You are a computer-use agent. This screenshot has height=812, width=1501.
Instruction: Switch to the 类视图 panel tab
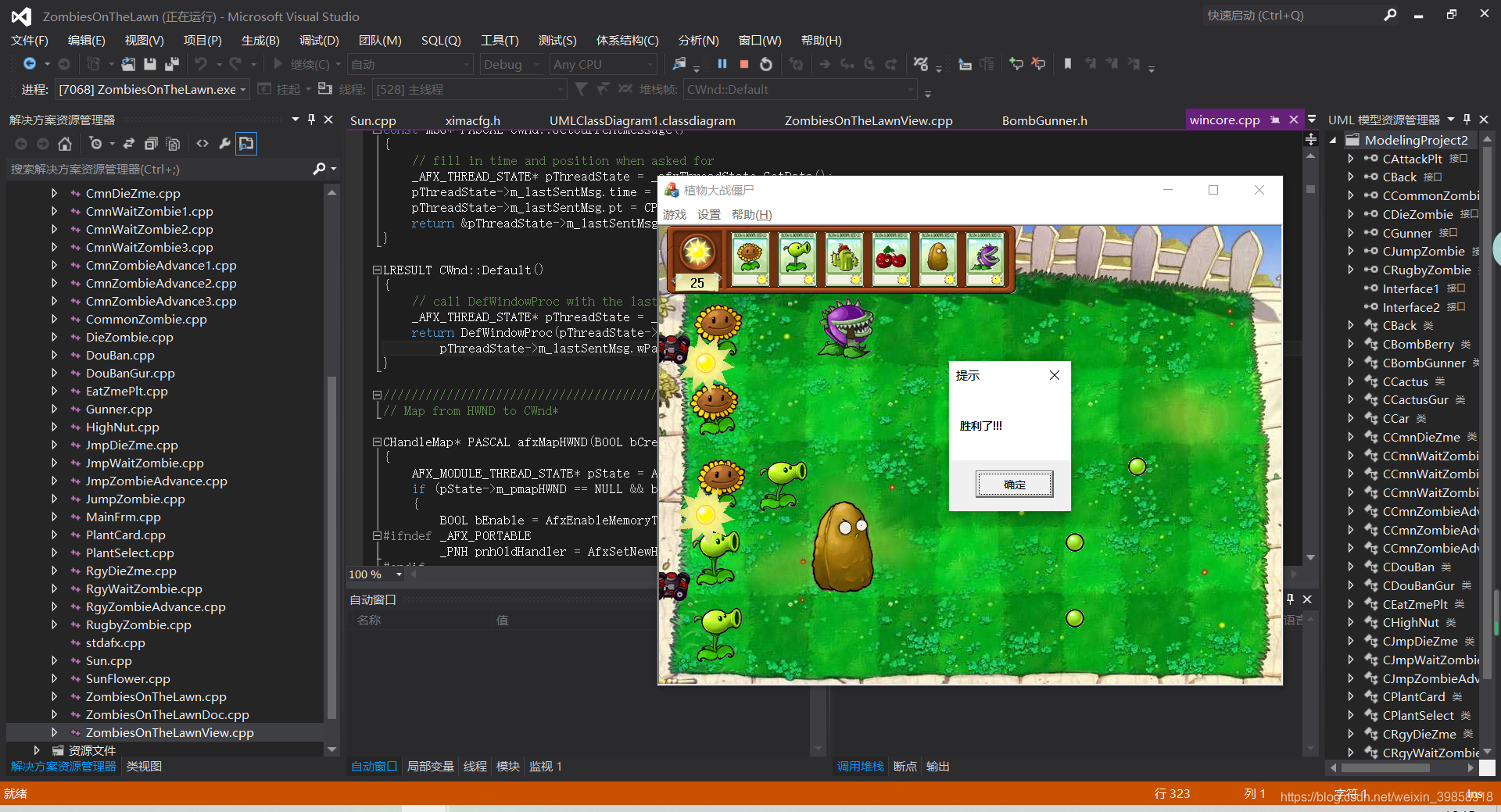[144, 767]
